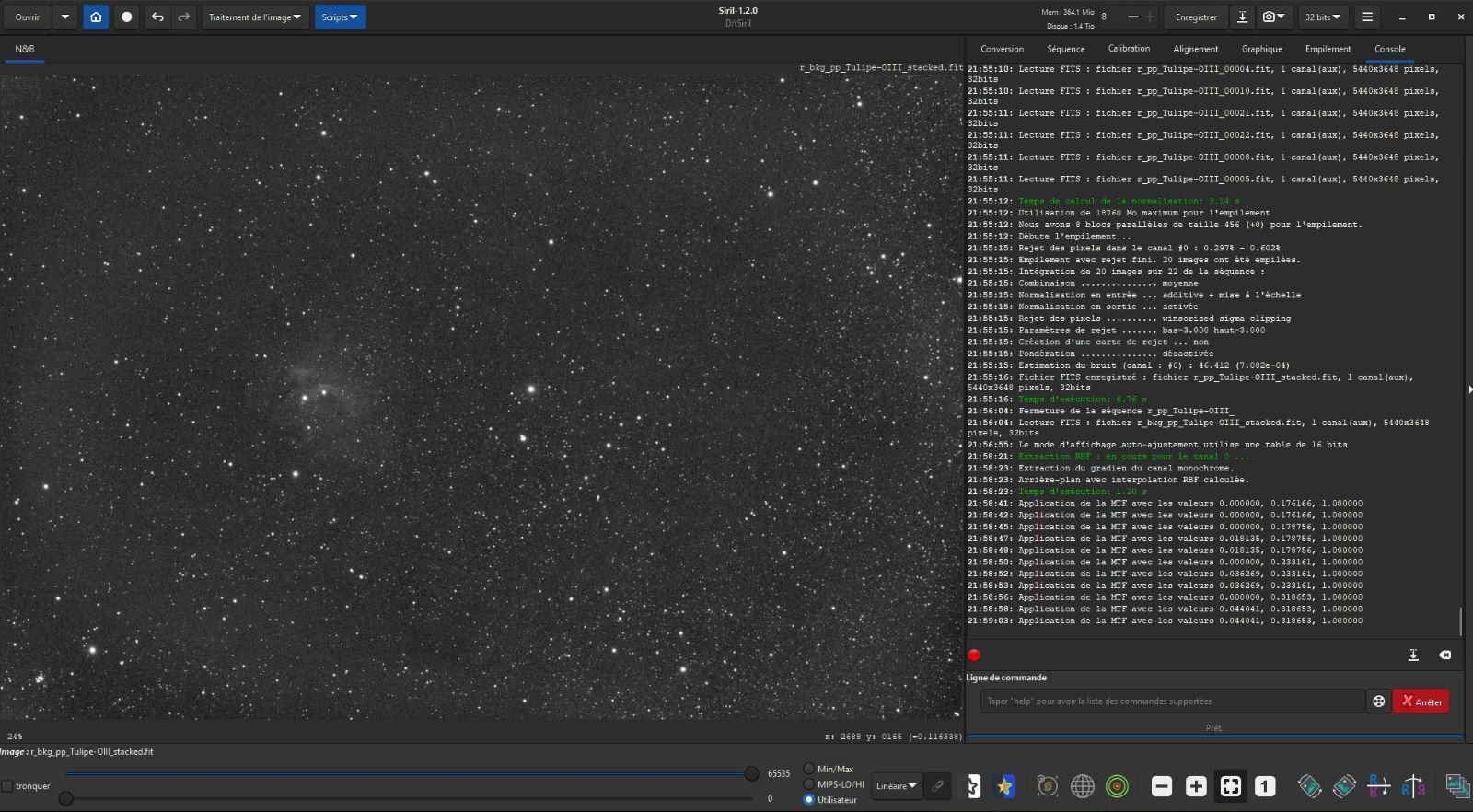Image resolution: width=1473 pixels, height=812 pixels.
Task: Switch to the Calibration tab
Action: pyautogui.click(x=1129, y=49)
